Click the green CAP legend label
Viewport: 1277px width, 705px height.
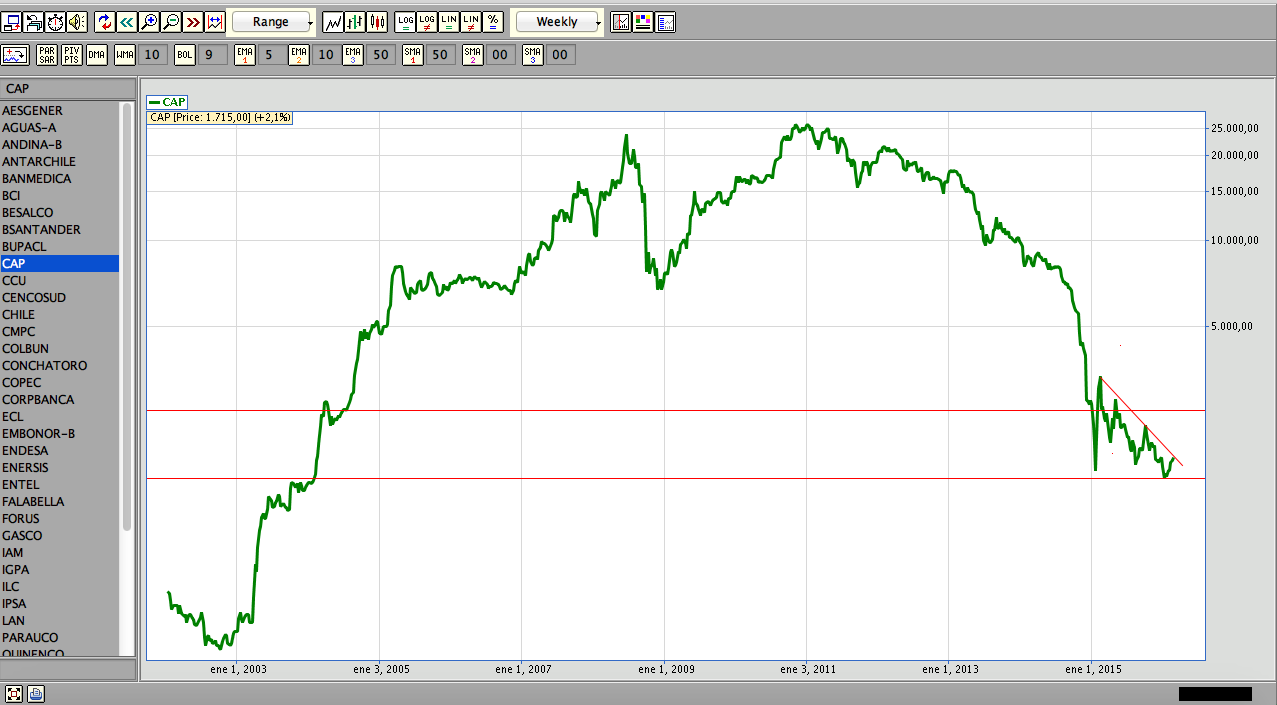pyautogui.click(x=167, y=102)
